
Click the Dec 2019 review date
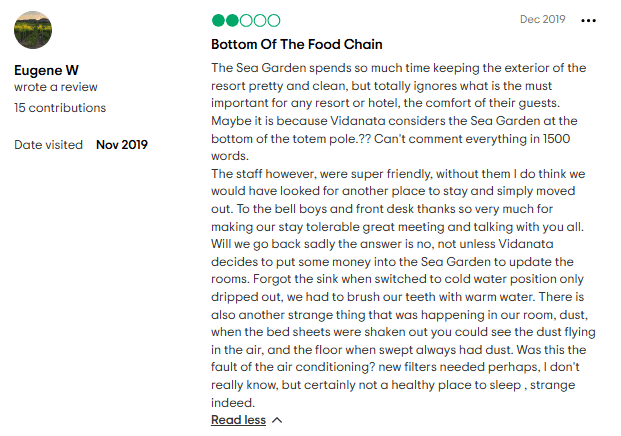click(x=543, y=20)
